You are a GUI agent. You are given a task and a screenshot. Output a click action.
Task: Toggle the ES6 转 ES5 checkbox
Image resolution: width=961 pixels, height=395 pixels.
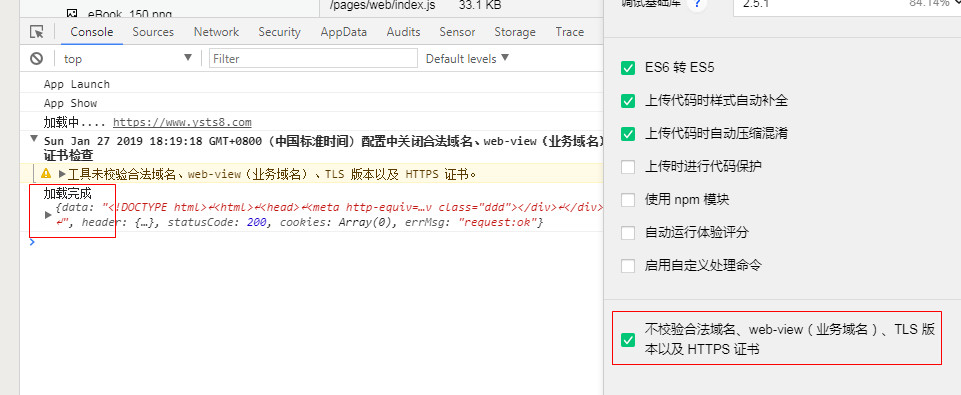tap(628, 68)
